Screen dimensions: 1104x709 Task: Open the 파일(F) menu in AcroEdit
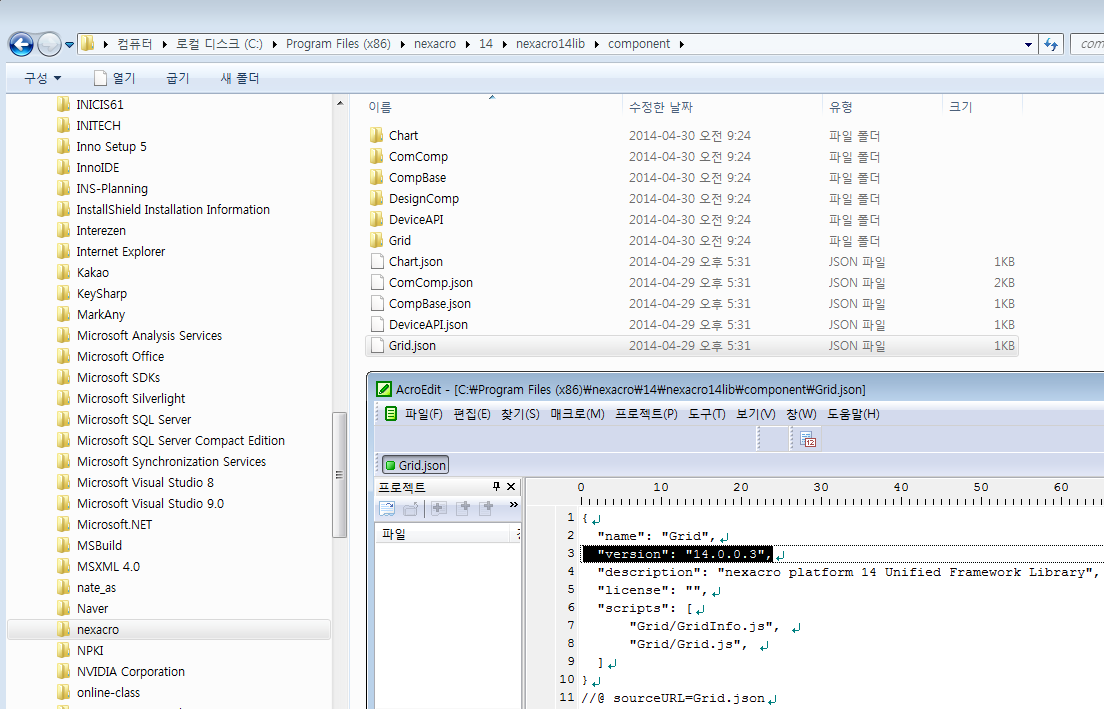(x=423, y=414)
